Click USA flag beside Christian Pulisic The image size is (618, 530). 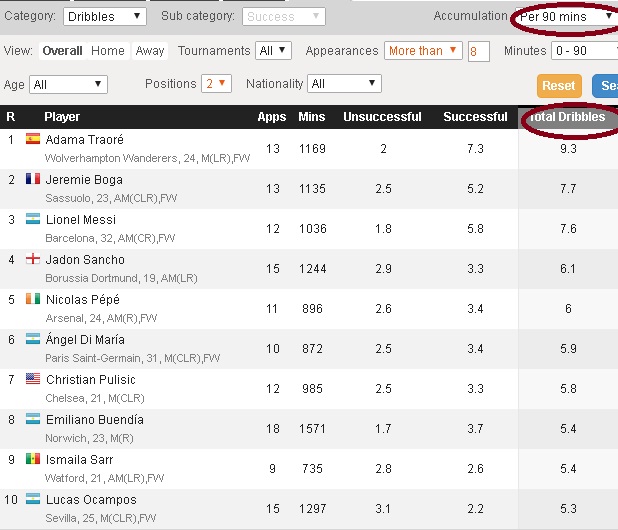[33, 379]
